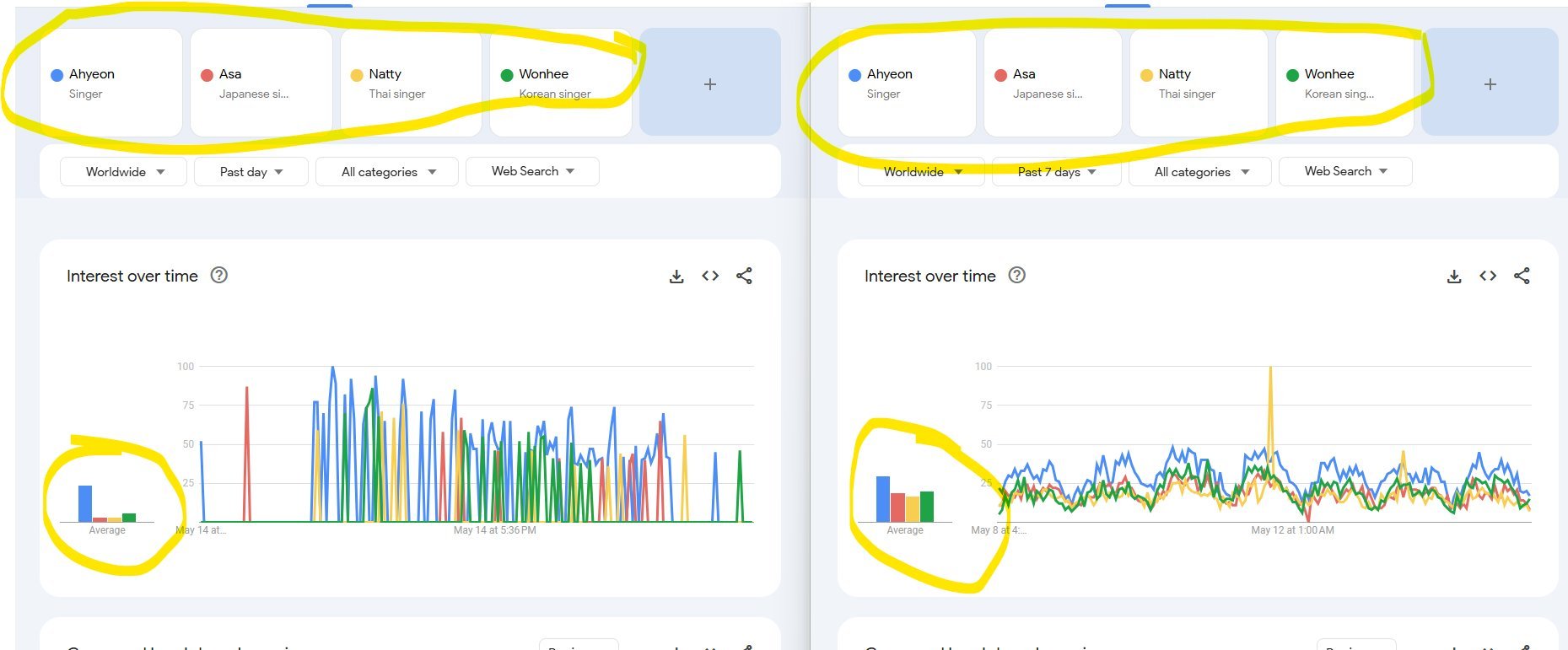Click blue Average bar in left chart
1568x650 pixels.
pyautogui.click(x=85, y=503)
